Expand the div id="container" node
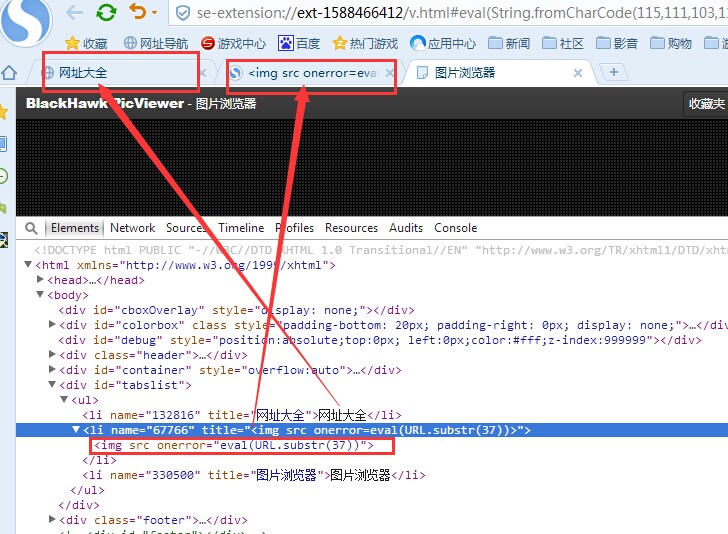Viewport: 728px width, 534px height. [52, 370]
